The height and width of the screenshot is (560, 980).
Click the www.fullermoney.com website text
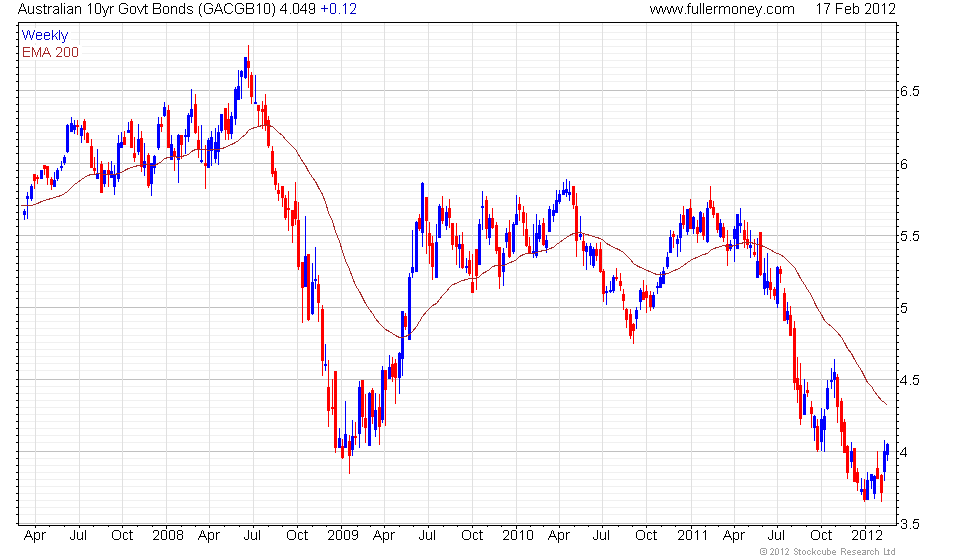coord(722,9)
